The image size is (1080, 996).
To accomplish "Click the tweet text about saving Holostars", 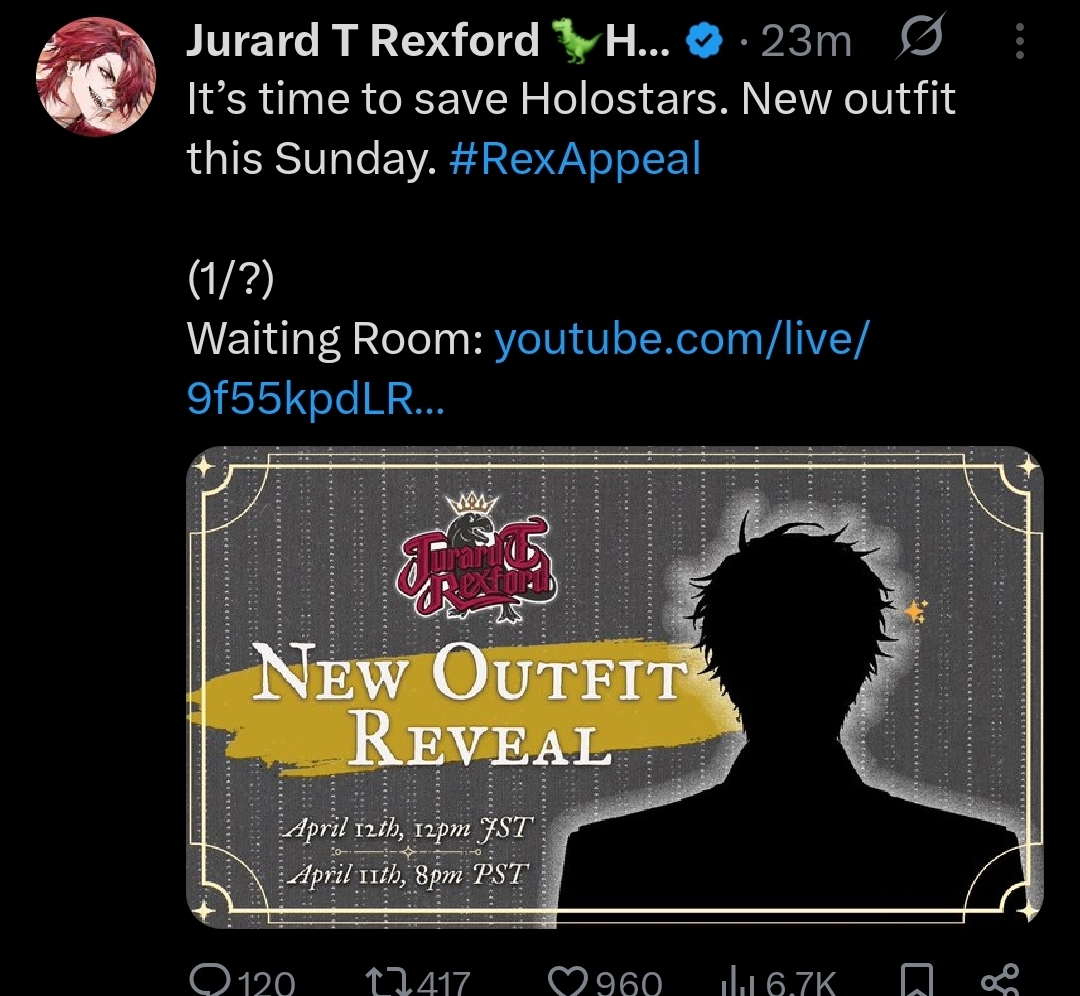I will click(x=572, y=128).
